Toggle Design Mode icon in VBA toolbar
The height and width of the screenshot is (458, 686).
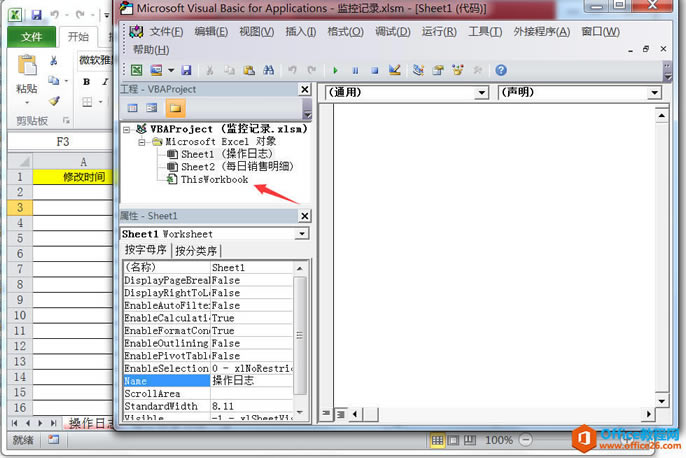coord(395,70)
